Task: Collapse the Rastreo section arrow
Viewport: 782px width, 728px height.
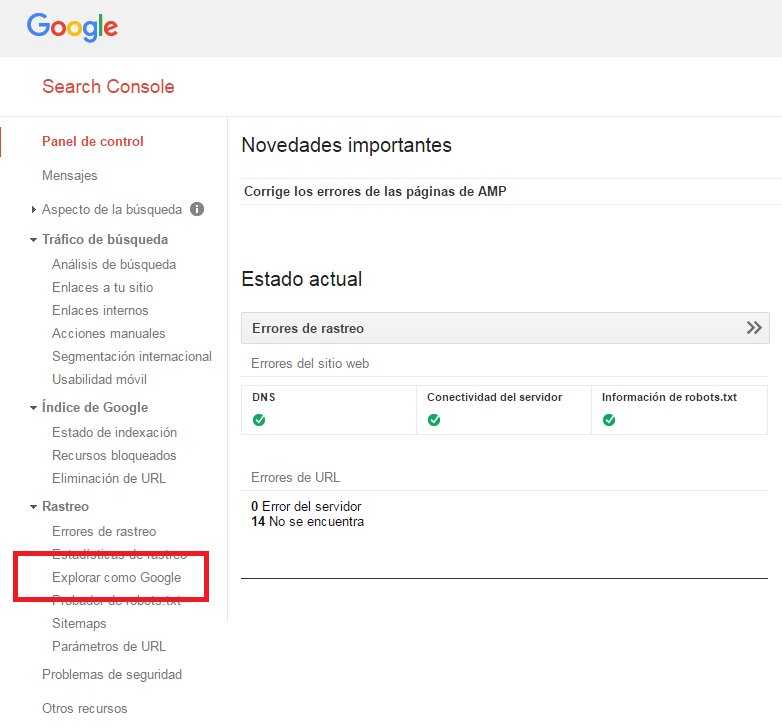Action: [x=33, y=507]
